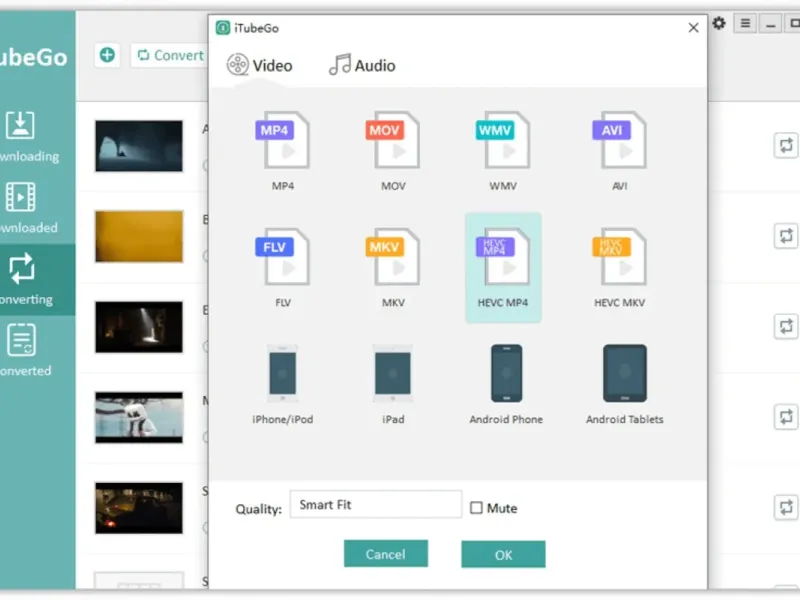This screenshot has height=600, width=800.
Task: Enable the Mute checkbox
Action: tap(476, 508)
